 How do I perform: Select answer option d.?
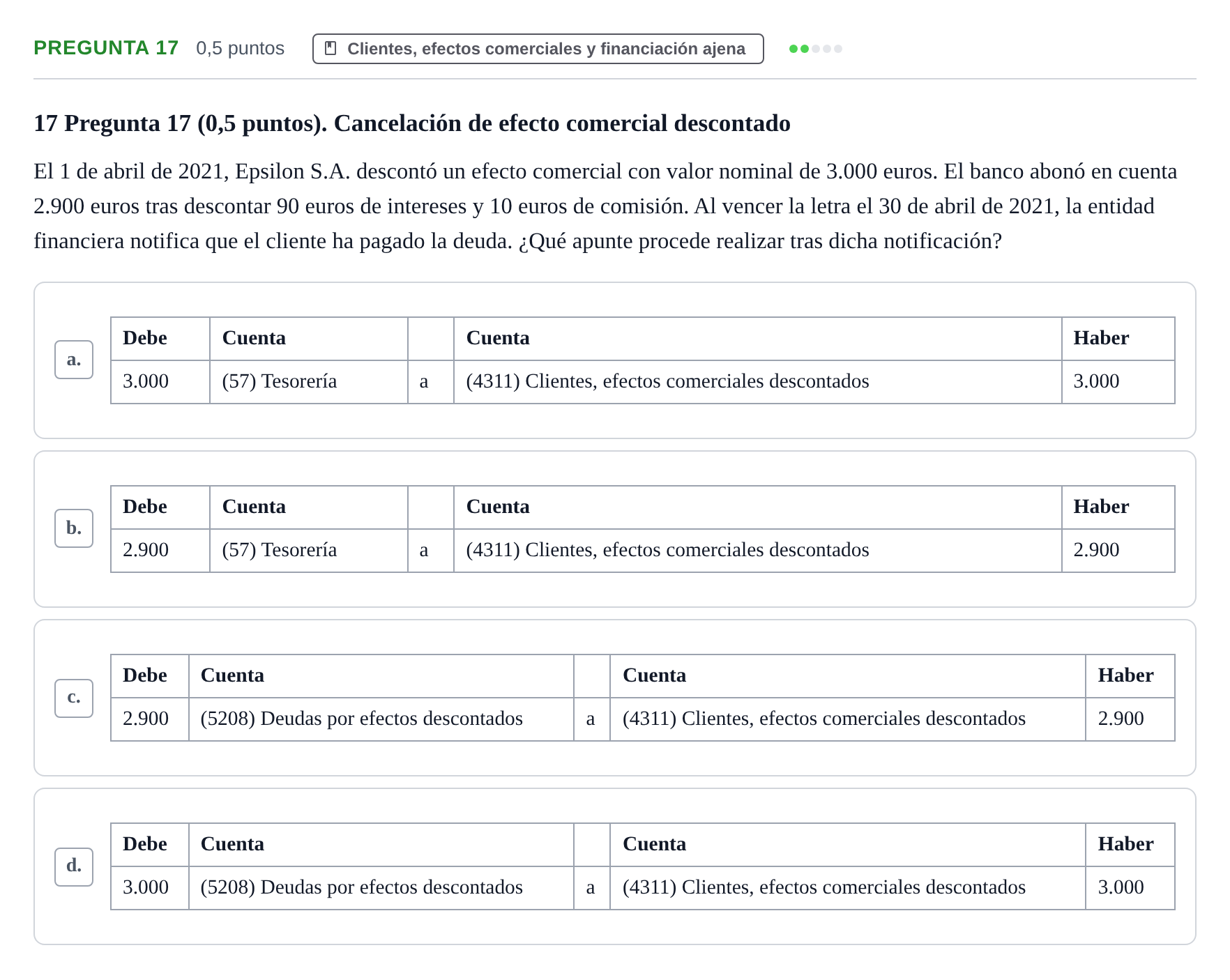click(x=74, y=866)
